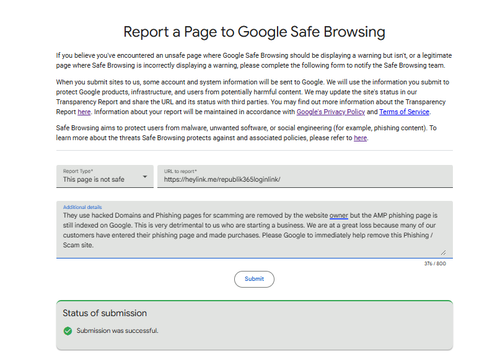Click the green submission success checkmark
Screen dimensions: 500x364
(68, 331)
